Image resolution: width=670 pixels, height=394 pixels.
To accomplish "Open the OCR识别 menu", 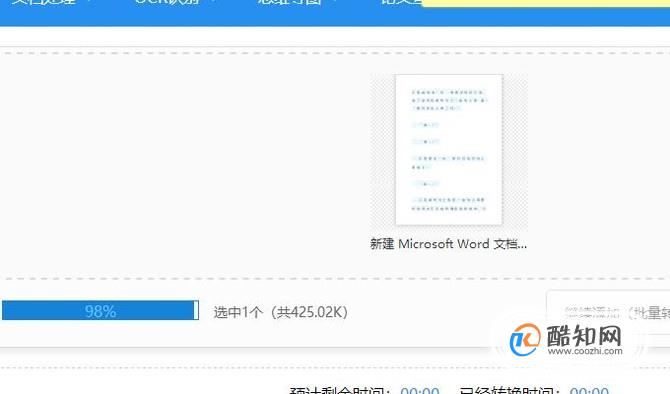I will (168, 2).
